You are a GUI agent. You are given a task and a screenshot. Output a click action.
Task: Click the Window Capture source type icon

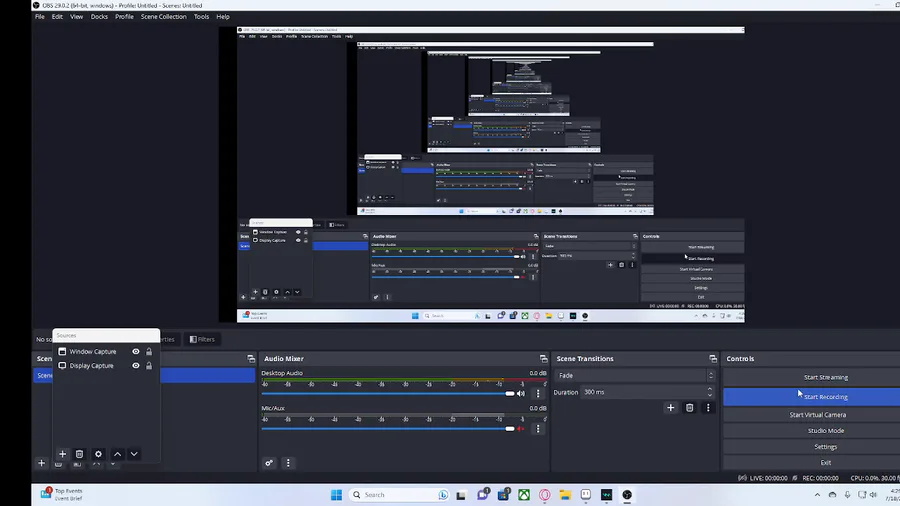(62, 352)
